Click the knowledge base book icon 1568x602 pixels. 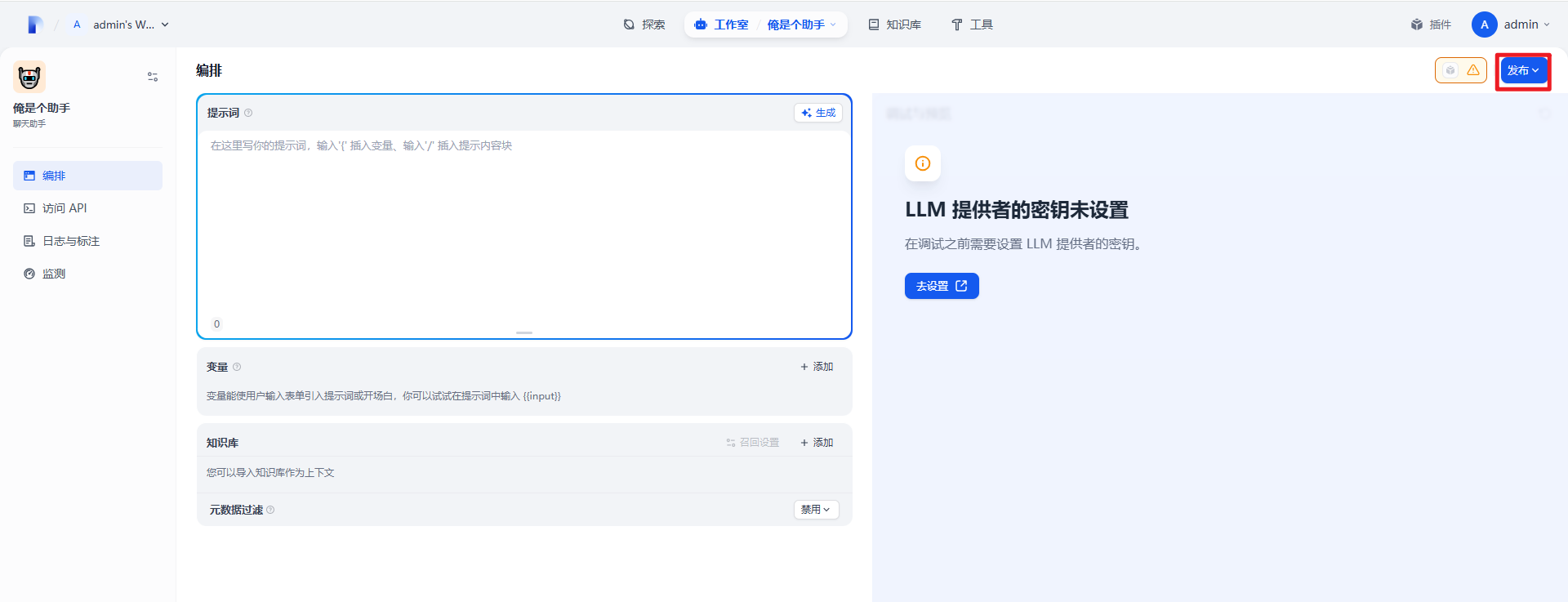click(874, 25)
